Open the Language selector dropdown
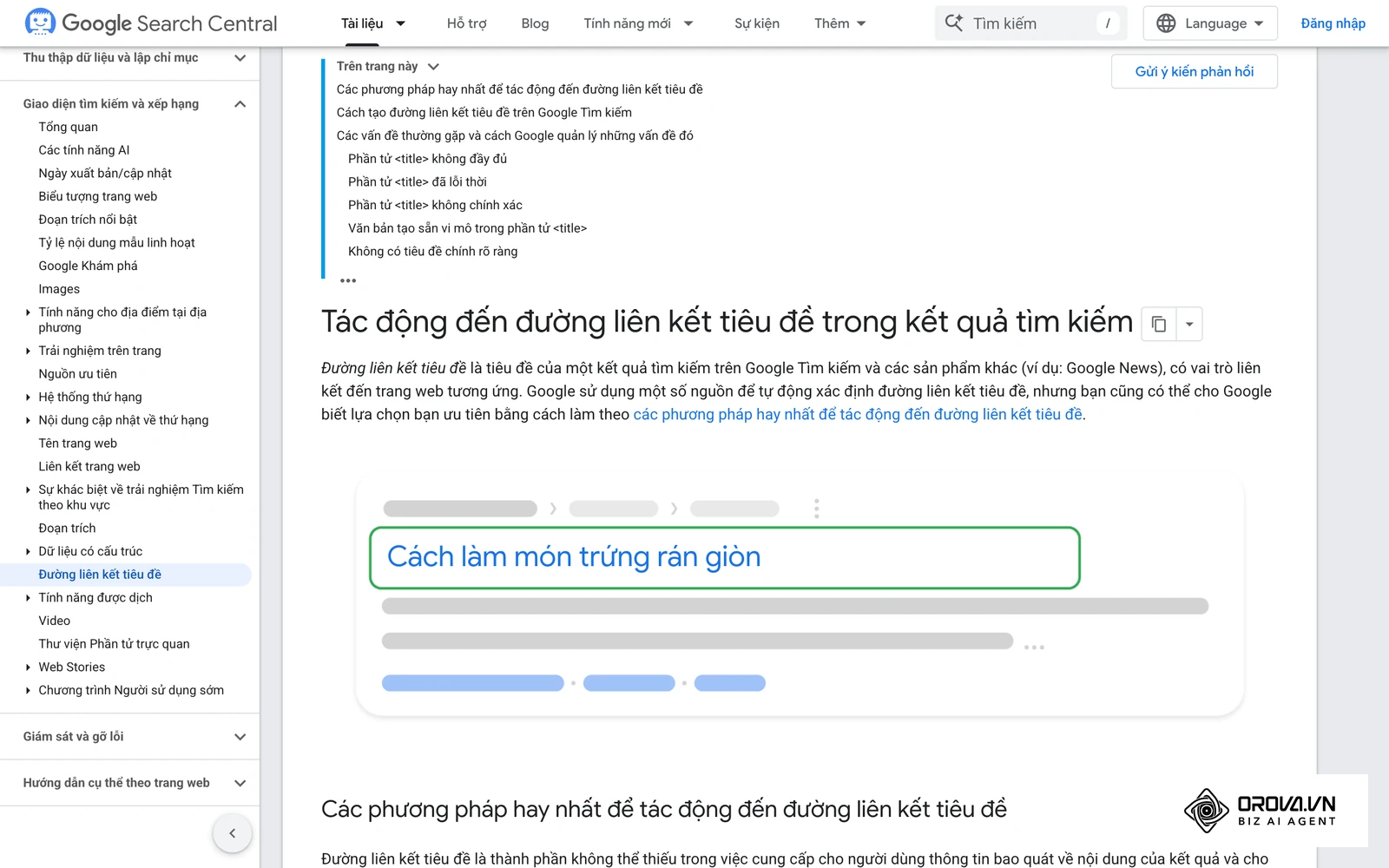 pos(1210,23)
